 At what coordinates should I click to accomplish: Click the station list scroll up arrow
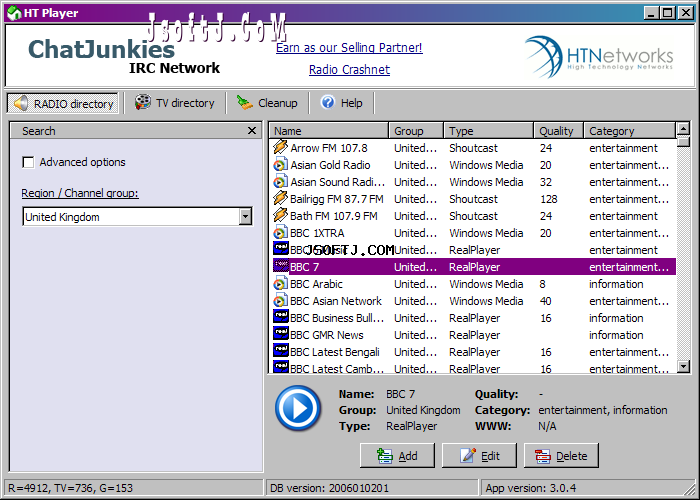coord(683,129)
